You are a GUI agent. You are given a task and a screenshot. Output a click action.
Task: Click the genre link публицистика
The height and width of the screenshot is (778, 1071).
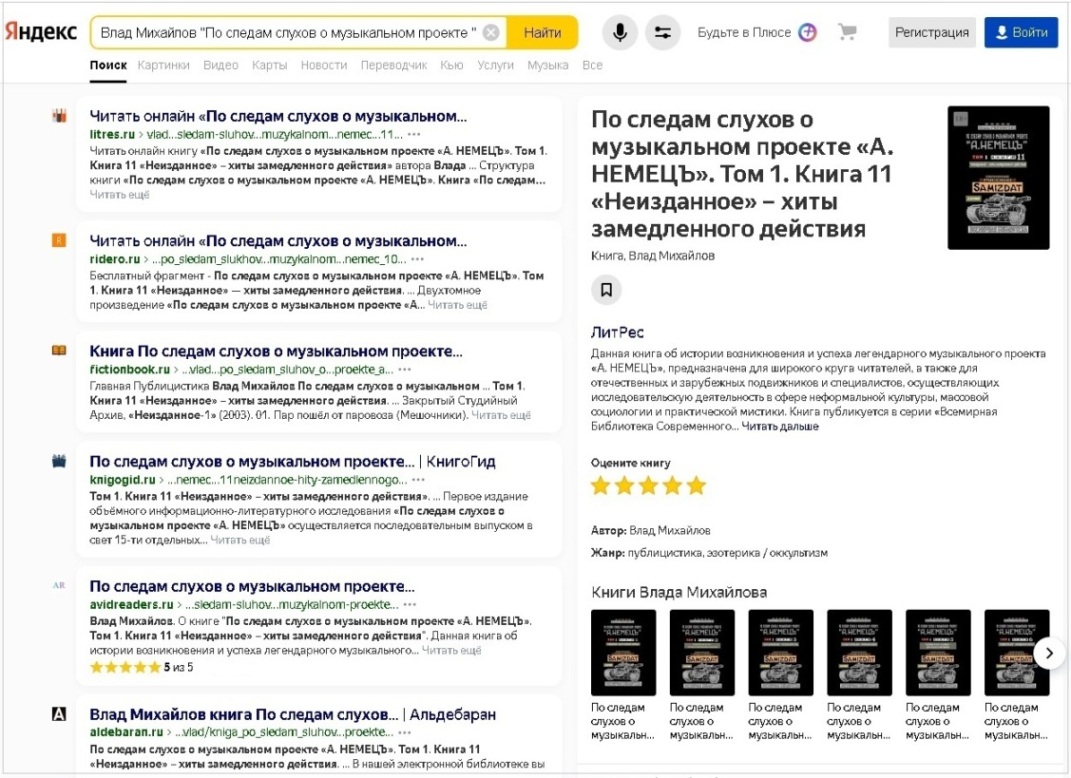click(x=665, y=553)
